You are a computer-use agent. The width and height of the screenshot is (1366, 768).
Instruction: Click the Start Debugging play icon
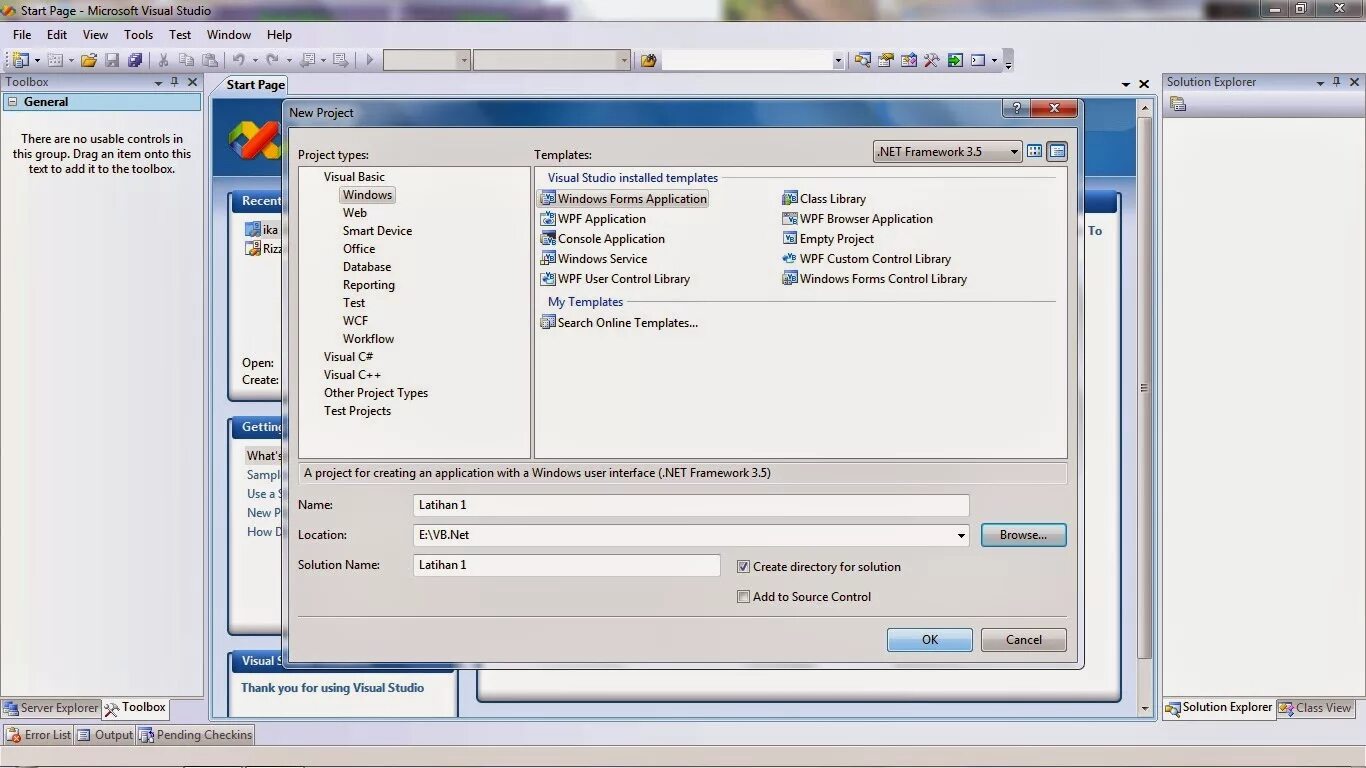(369, 60)
